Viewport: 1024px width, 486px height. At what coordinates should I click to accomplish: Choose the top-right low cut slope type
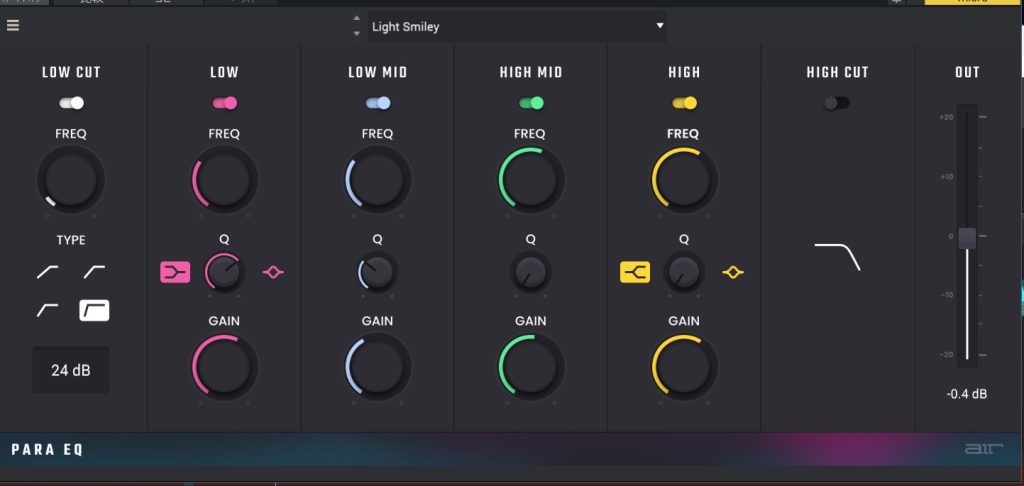coord(95,271)
